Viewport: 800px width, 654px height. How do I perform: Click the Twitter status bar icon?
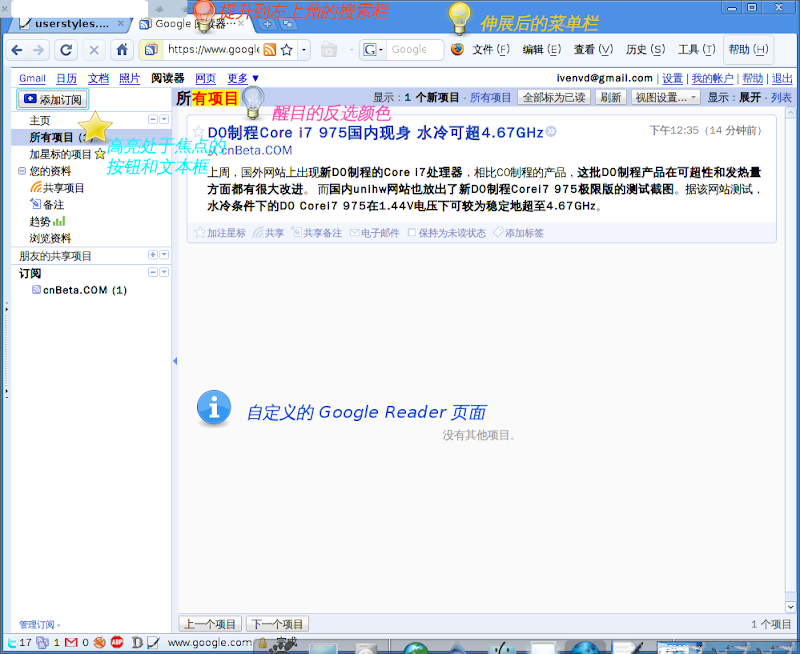[12, 643]
